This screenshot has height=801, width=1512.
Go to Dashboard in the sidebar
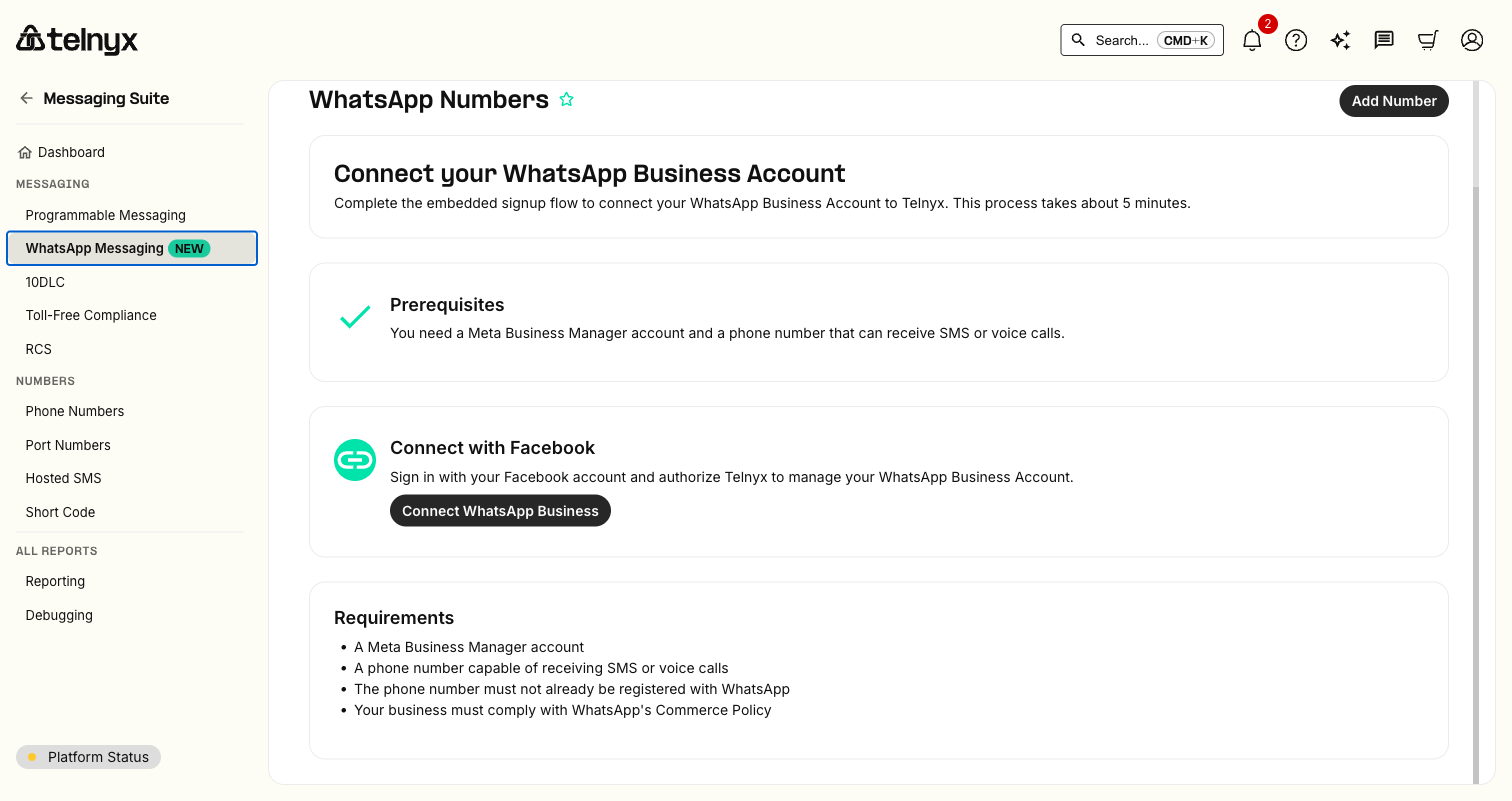[x=71, y=152]
